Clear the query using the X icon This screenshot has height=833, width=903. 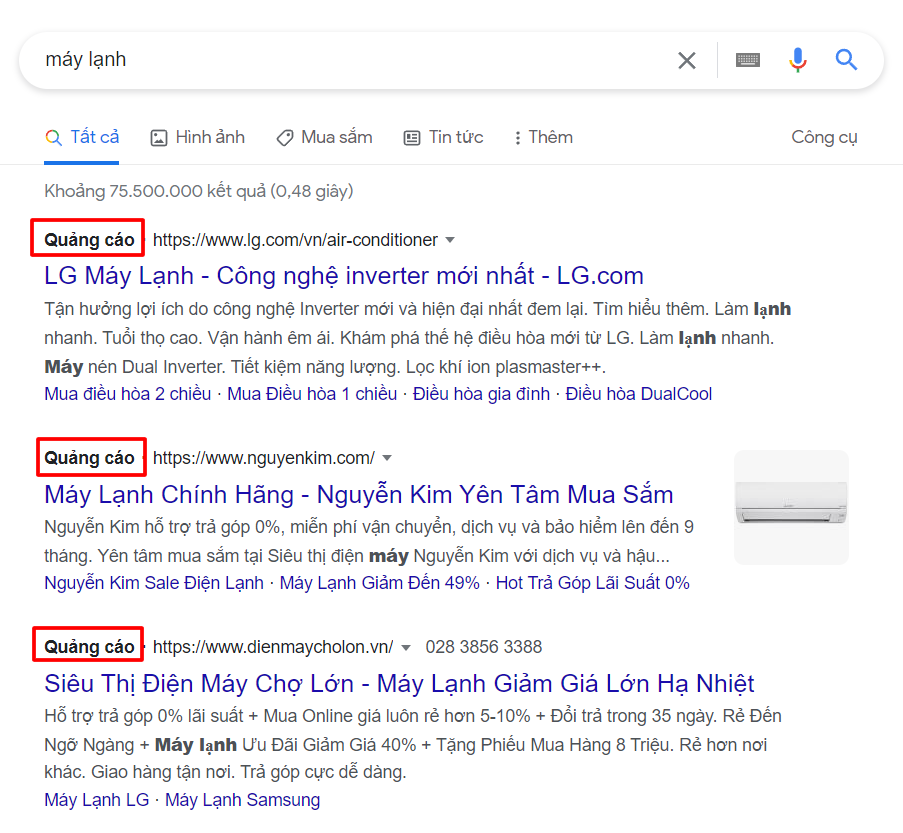(x=686, y=60)
